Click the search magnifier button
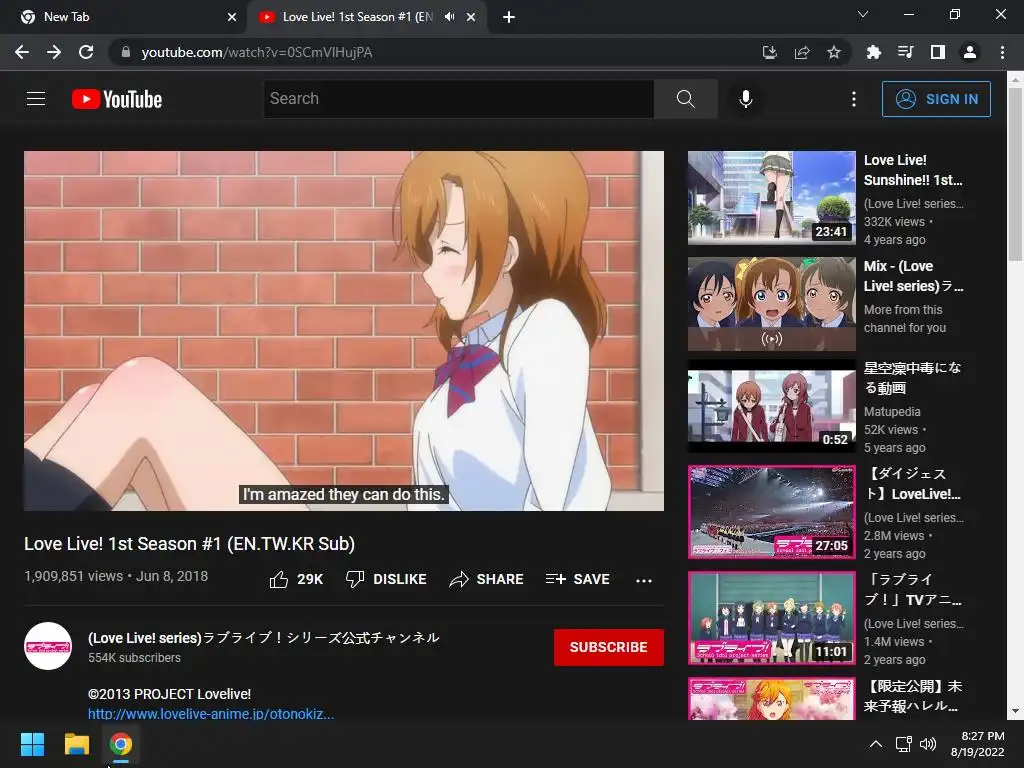The width and height of the screenshot is (1024, 768). tap(685, 99)
